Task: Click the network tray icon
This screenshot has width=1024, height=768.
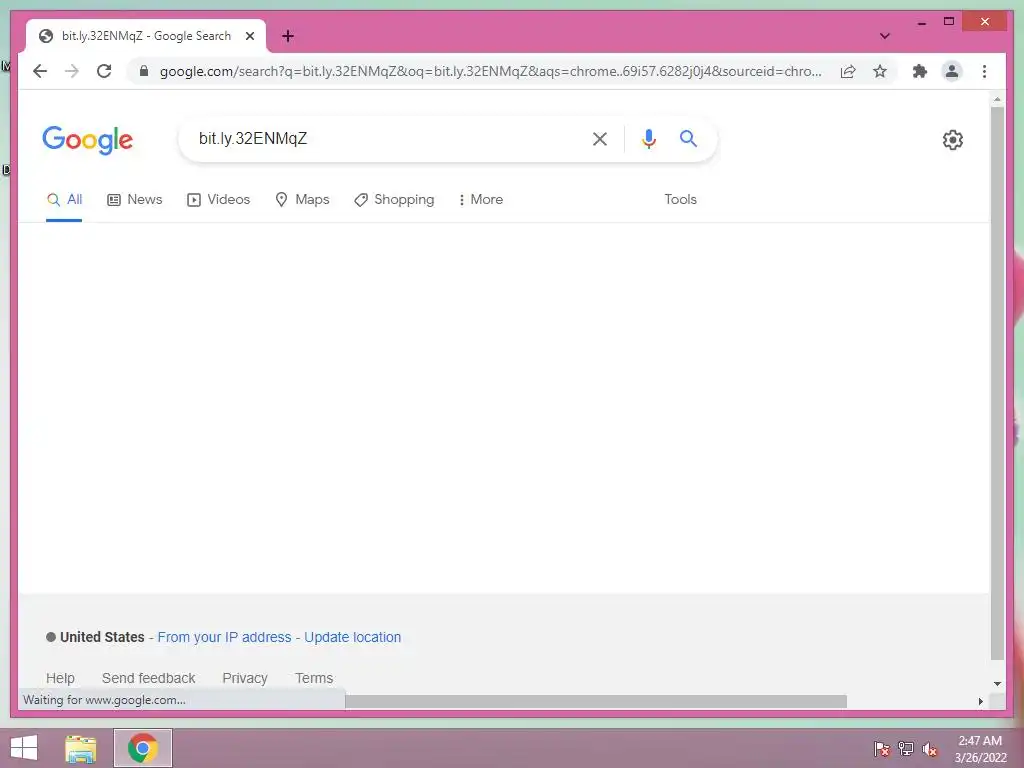Action: (906, 749)
